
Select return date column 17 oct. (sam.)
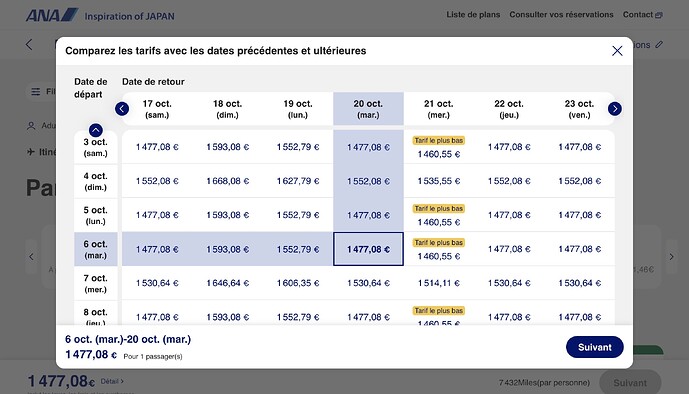tap(157, 109)
